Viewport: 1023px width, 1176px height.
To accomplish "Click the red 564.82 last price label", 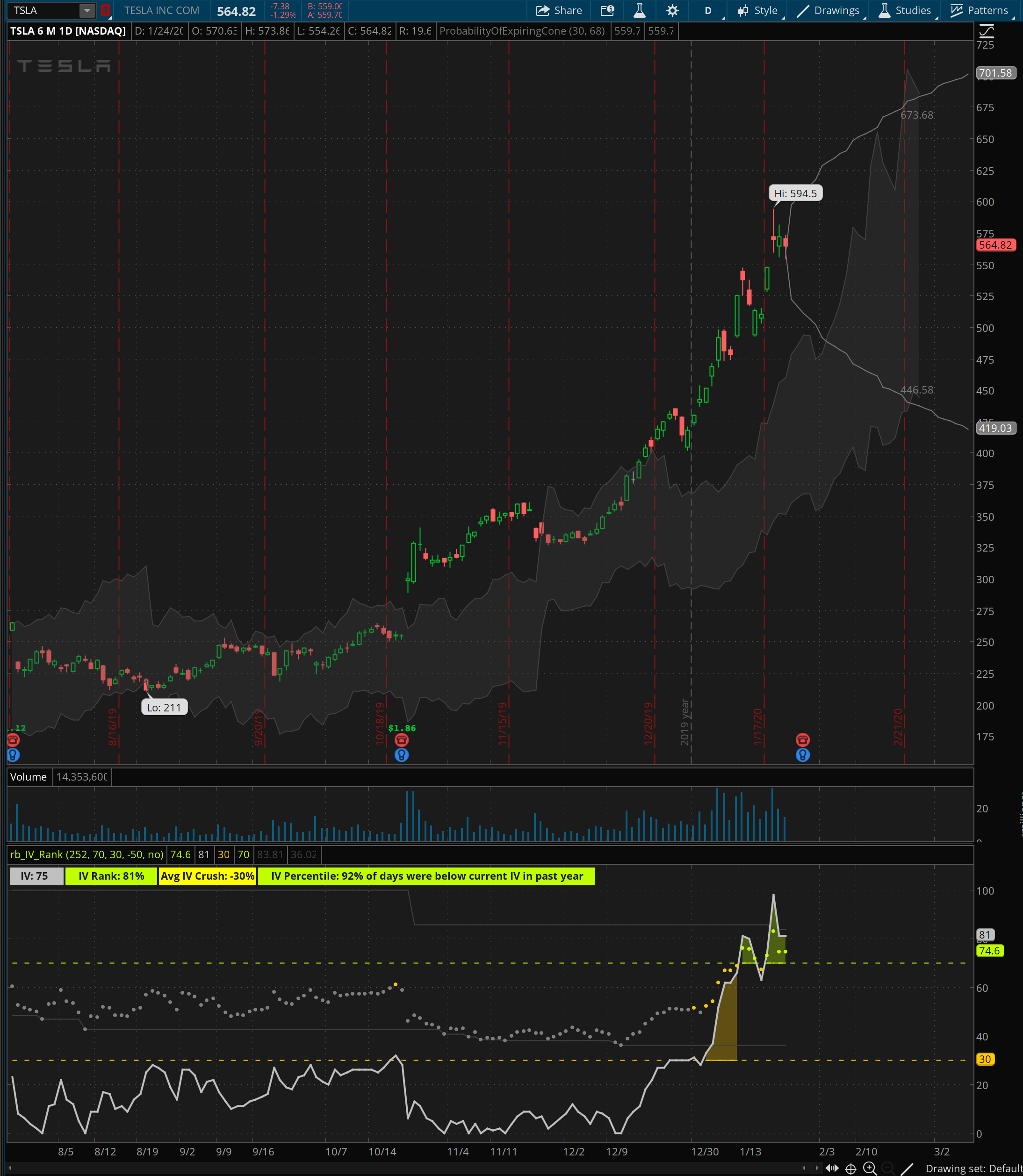I will point(995,245).
